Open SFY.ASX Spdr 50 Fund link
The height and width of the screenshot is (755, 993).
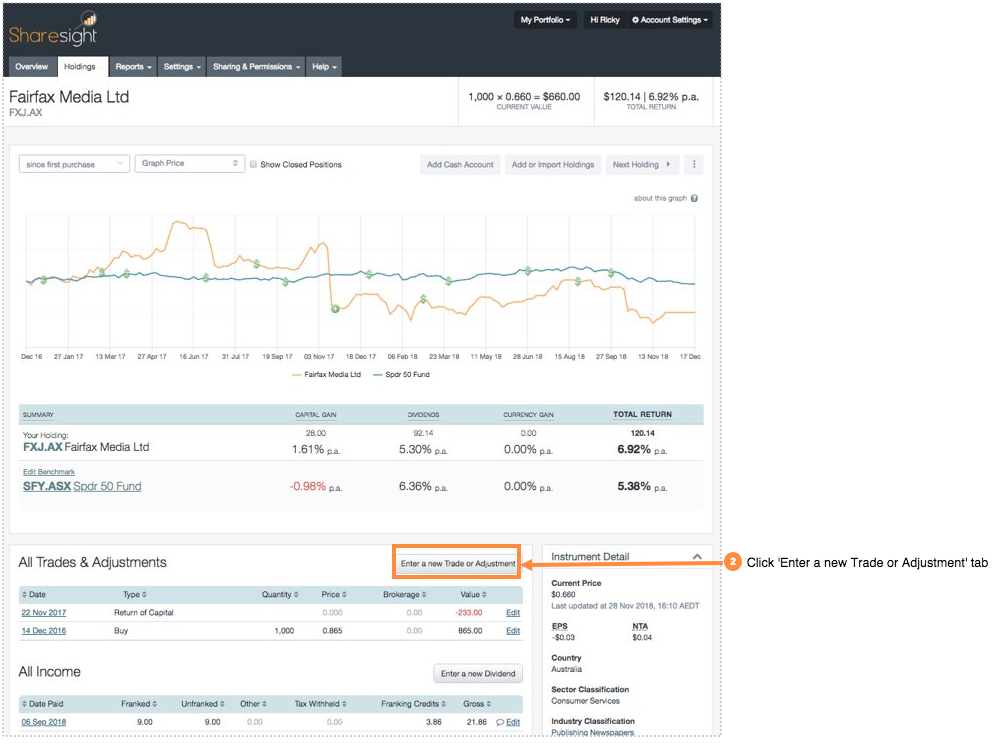pos(82,486)
